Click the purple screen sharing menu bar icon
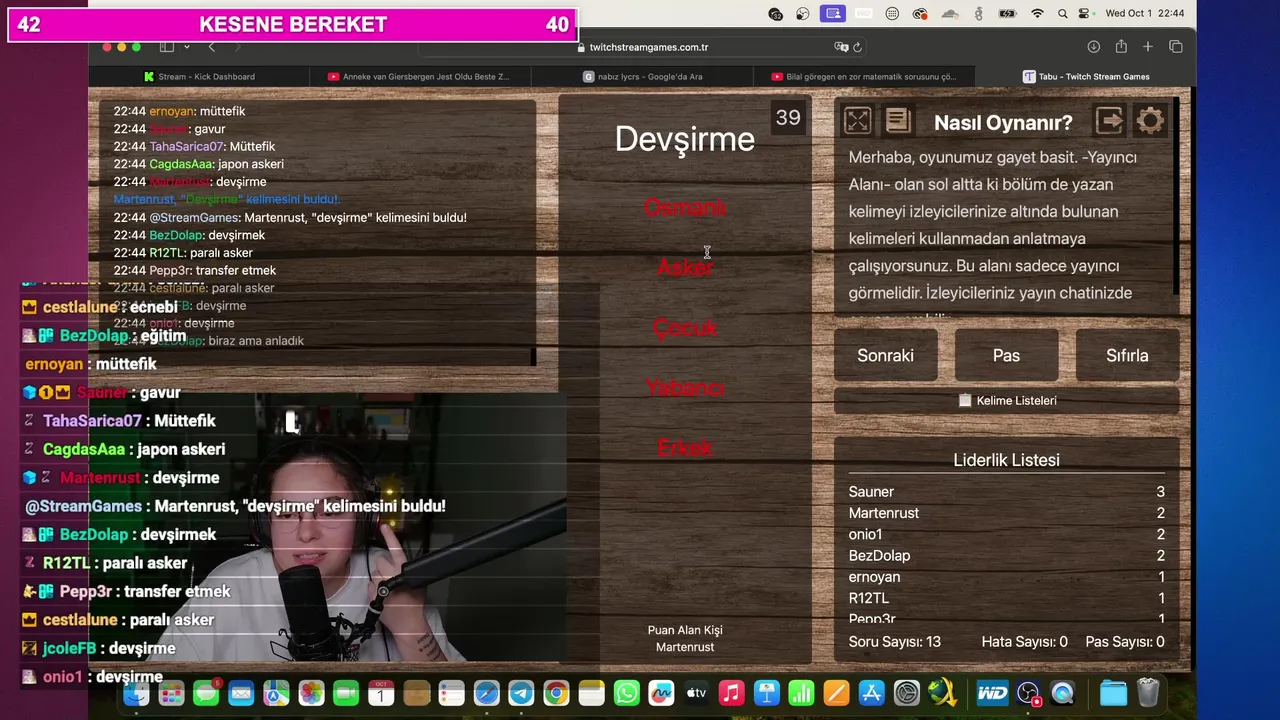This screenshot has width=1280, height=720. point(832,14)
